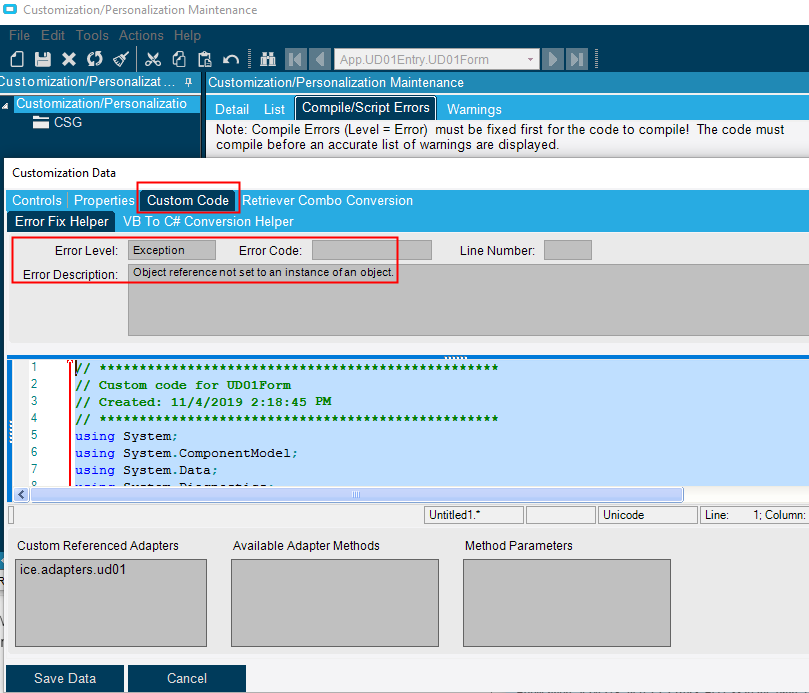Select the CSG folder tree item
Image resolution: width=809 pixels, height=693 pixels.
pyautogui.click(x=68, y=123)
